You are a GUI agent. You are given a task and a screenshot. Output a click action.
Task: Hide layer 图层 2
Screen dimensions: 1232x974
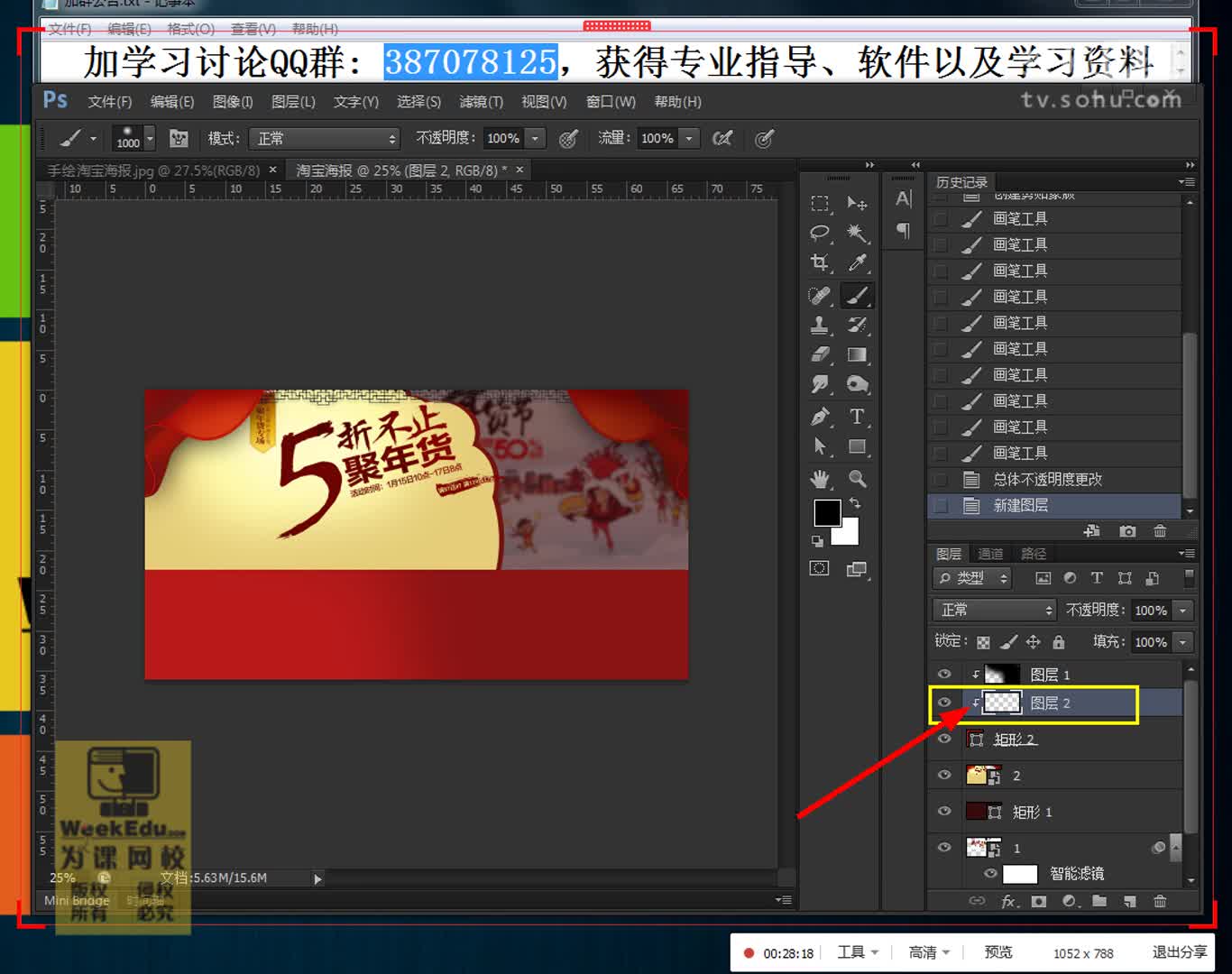coord(944,703)
